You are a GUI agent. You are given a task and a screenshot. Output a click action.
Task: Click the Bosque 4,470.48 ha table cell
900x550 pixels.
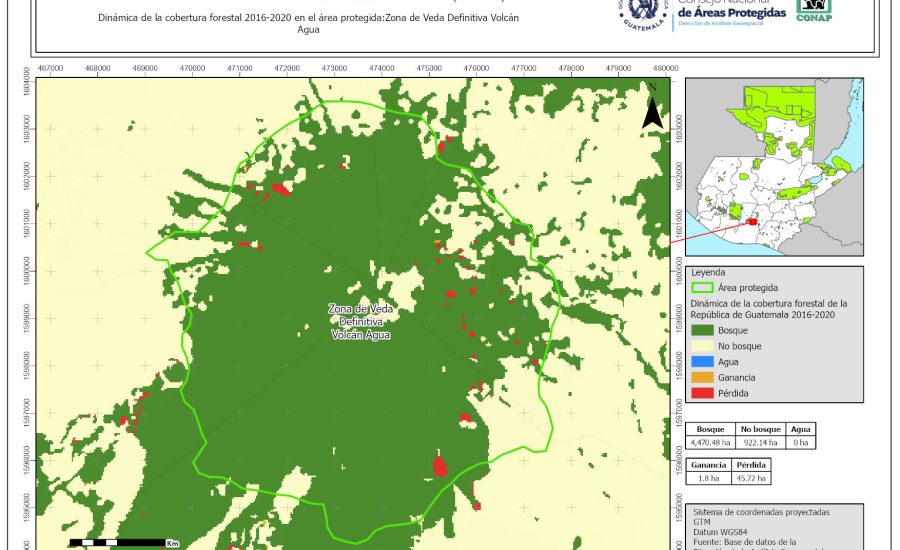tap(710, 441)
